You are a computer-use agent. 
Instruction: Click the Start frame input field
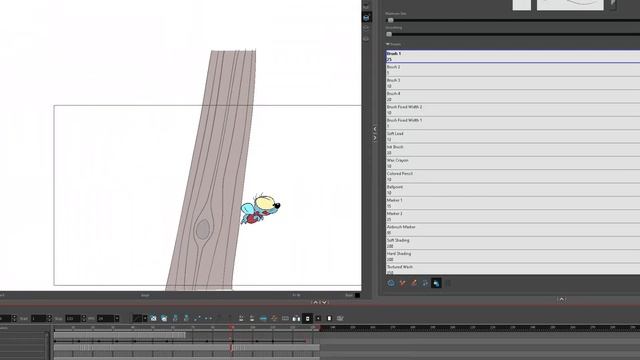39,318
